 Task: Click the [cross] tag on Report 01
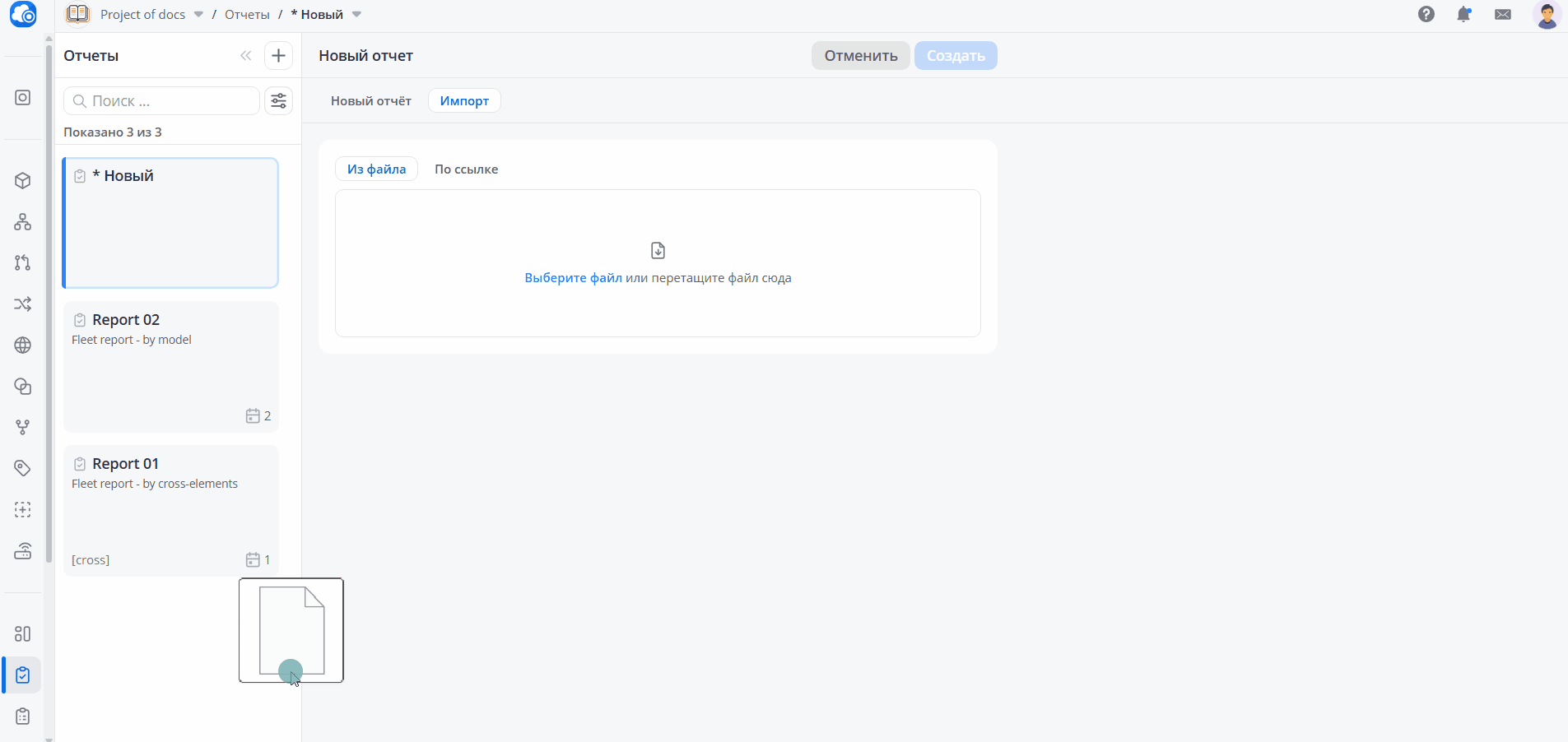[91, 560]
